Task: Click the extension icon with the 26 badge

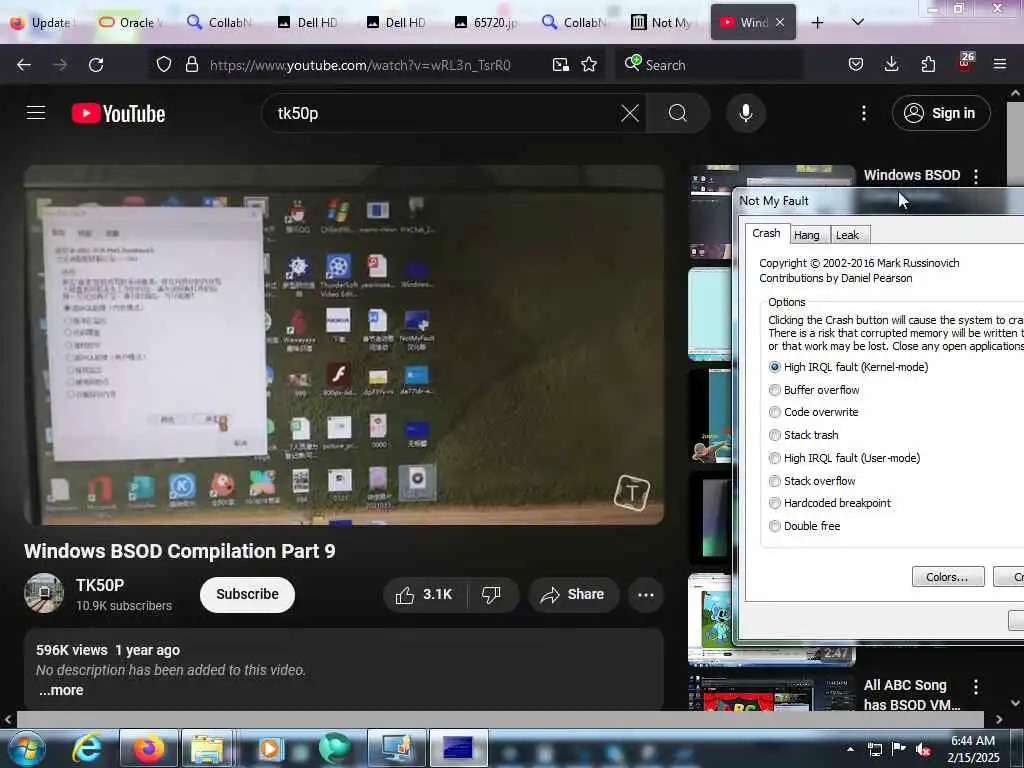Action: click(x=965, y=63)
